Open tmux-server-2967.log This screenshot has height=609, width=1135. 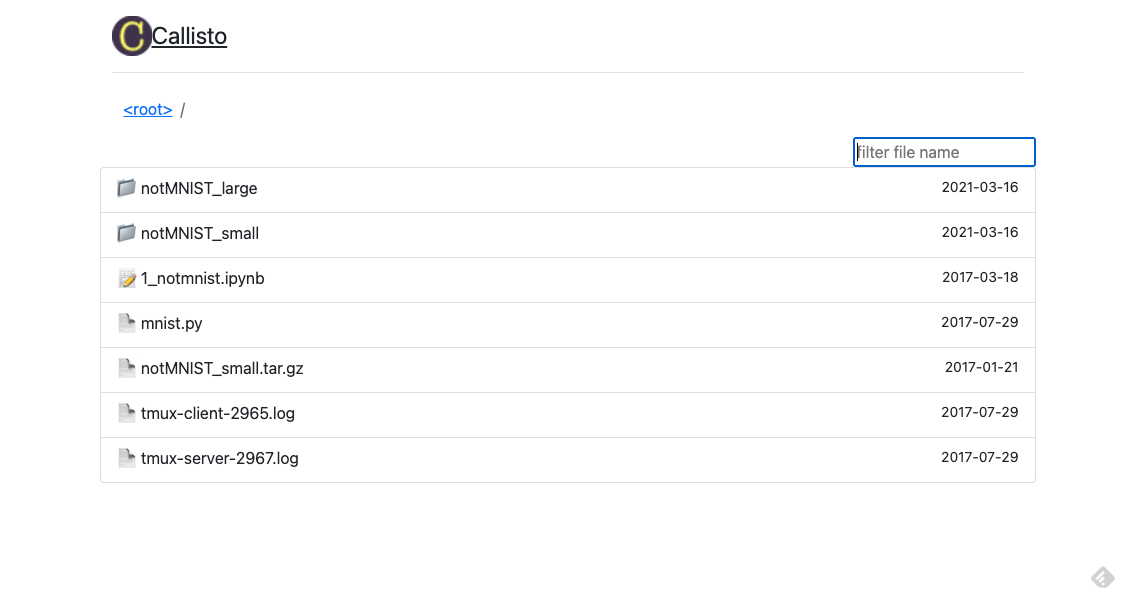pos(218,458)
